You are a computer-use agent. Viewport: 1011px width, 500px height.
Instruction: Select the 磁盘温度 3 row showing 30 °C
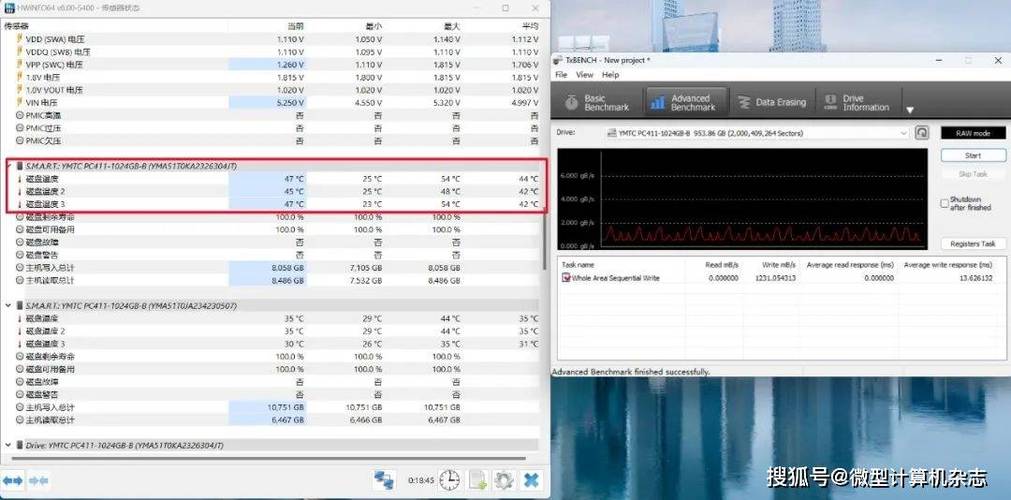coord(271,344)
